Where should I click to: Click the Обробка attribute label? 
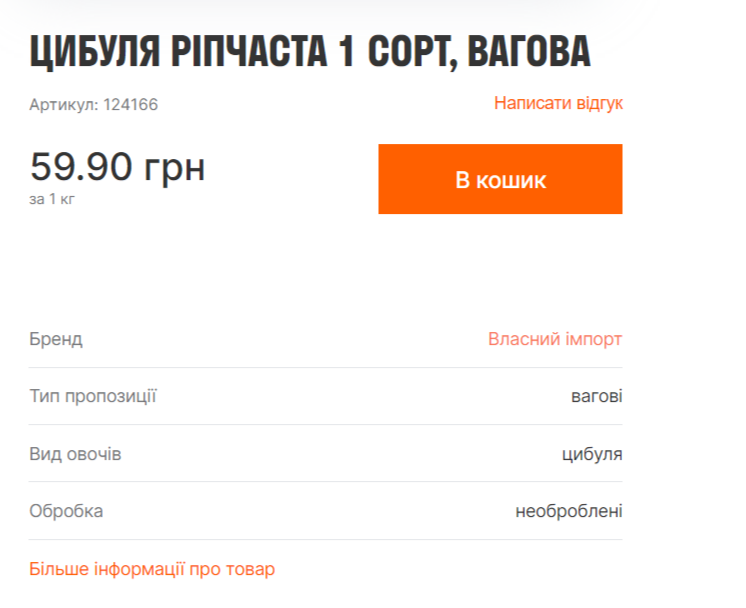click(x=66, y=511)
